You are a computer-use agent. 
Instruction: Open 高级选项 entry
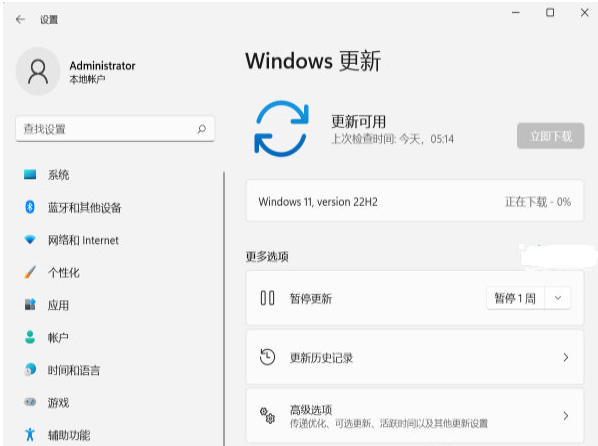(415, 416)
